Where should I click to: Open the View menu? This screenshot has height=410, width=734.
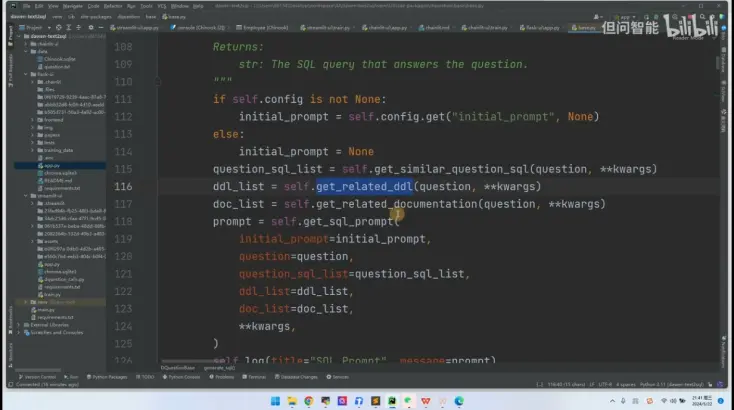[53, 6]
